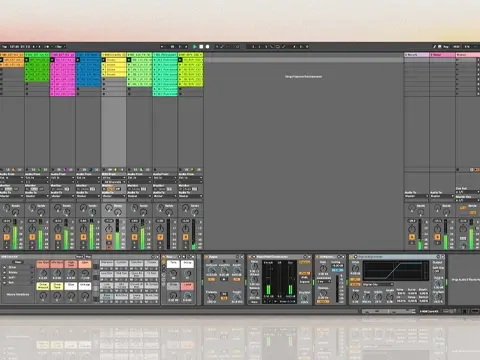This screenshot has height=360, width=480.
Task: Launch the second clip in the yellow track
Action: click(x=104, y=65)
